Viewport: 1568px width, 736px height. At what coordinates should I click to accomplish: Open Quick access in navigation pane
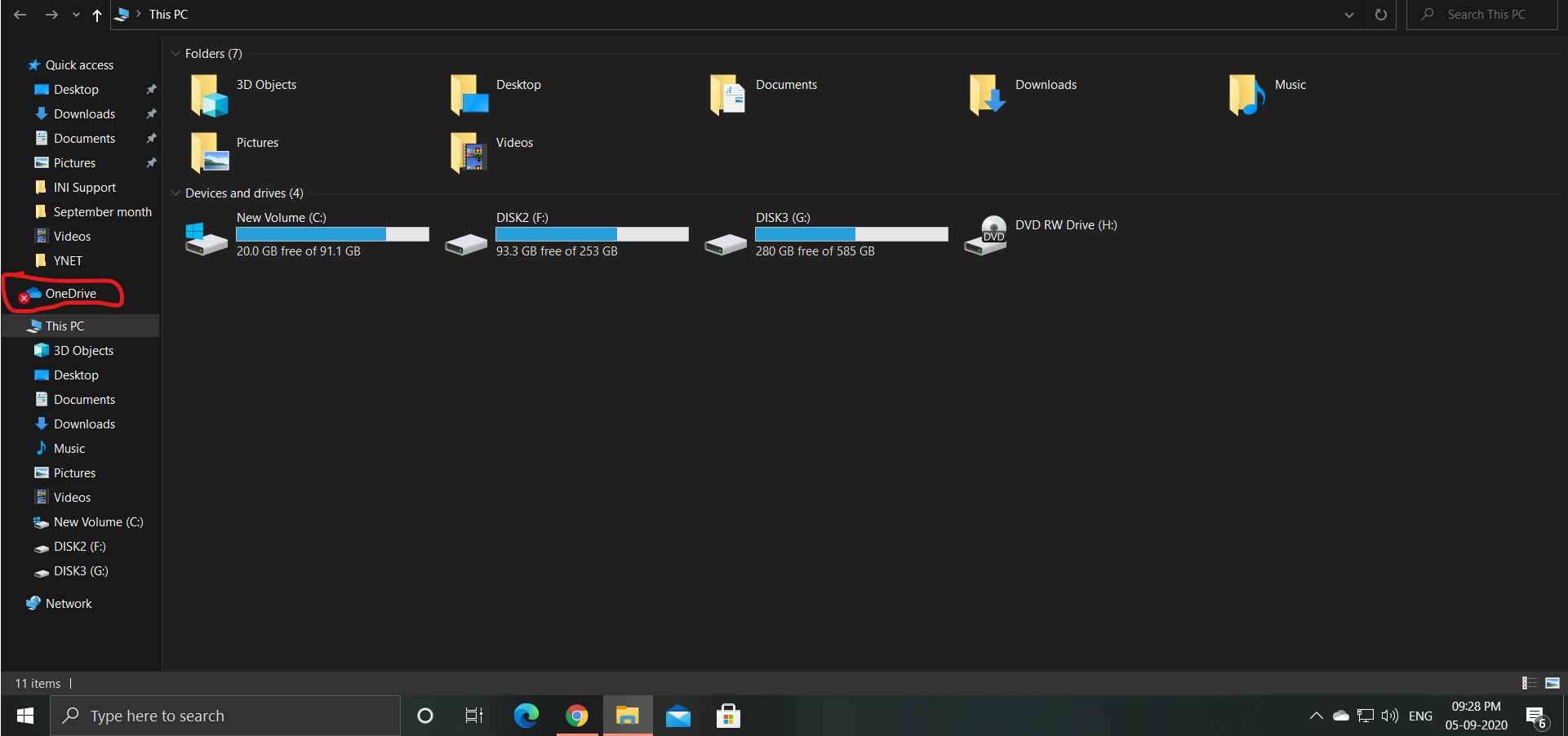pos(79,65)
